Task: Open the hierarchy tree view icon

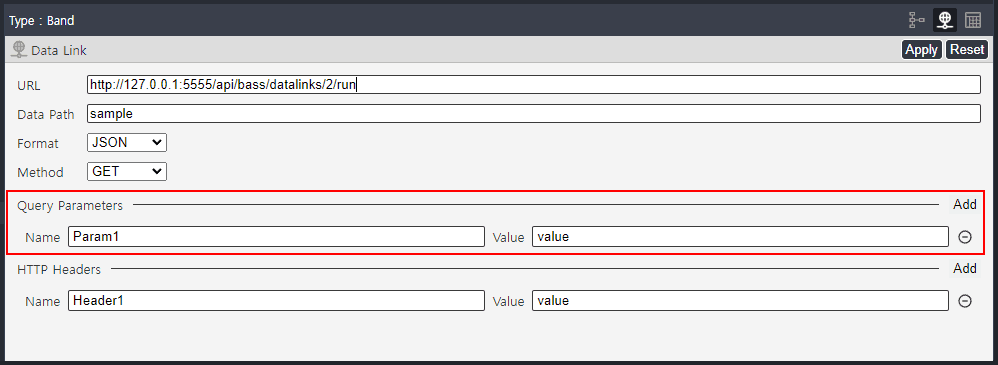Action: pos(917,20)
